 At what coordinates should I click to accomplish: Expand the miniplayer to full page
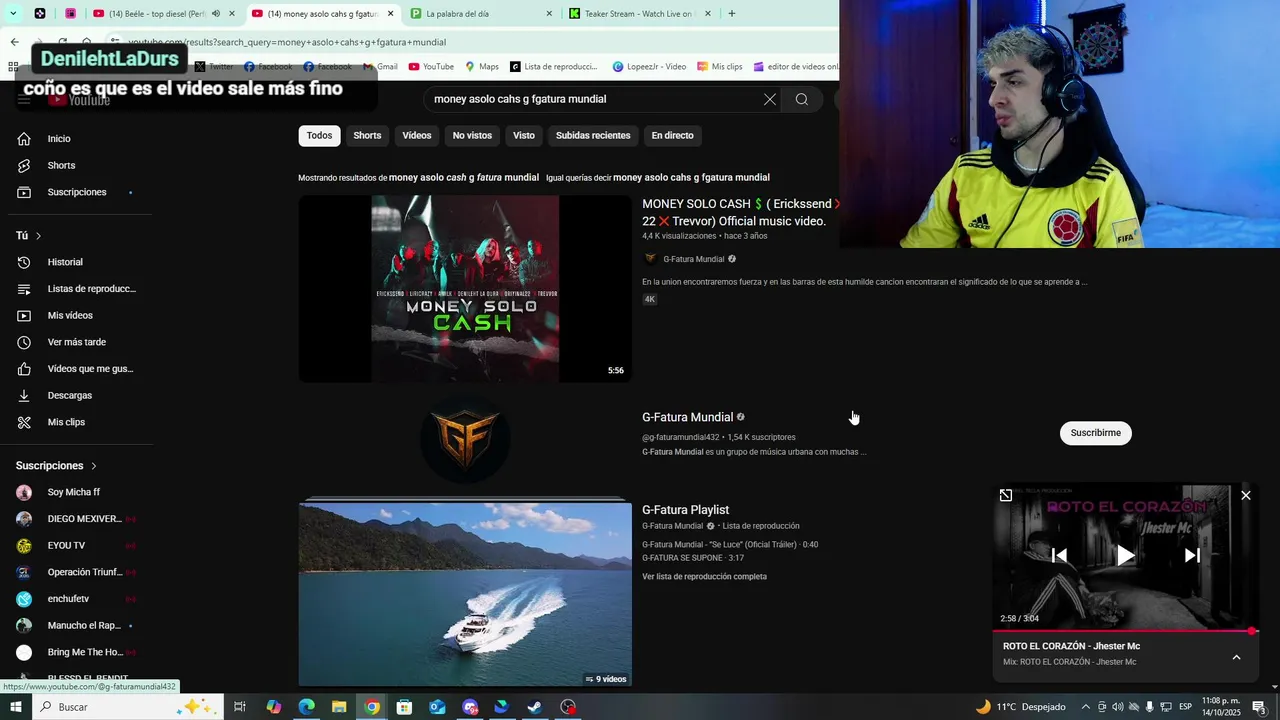[1006, 495]
